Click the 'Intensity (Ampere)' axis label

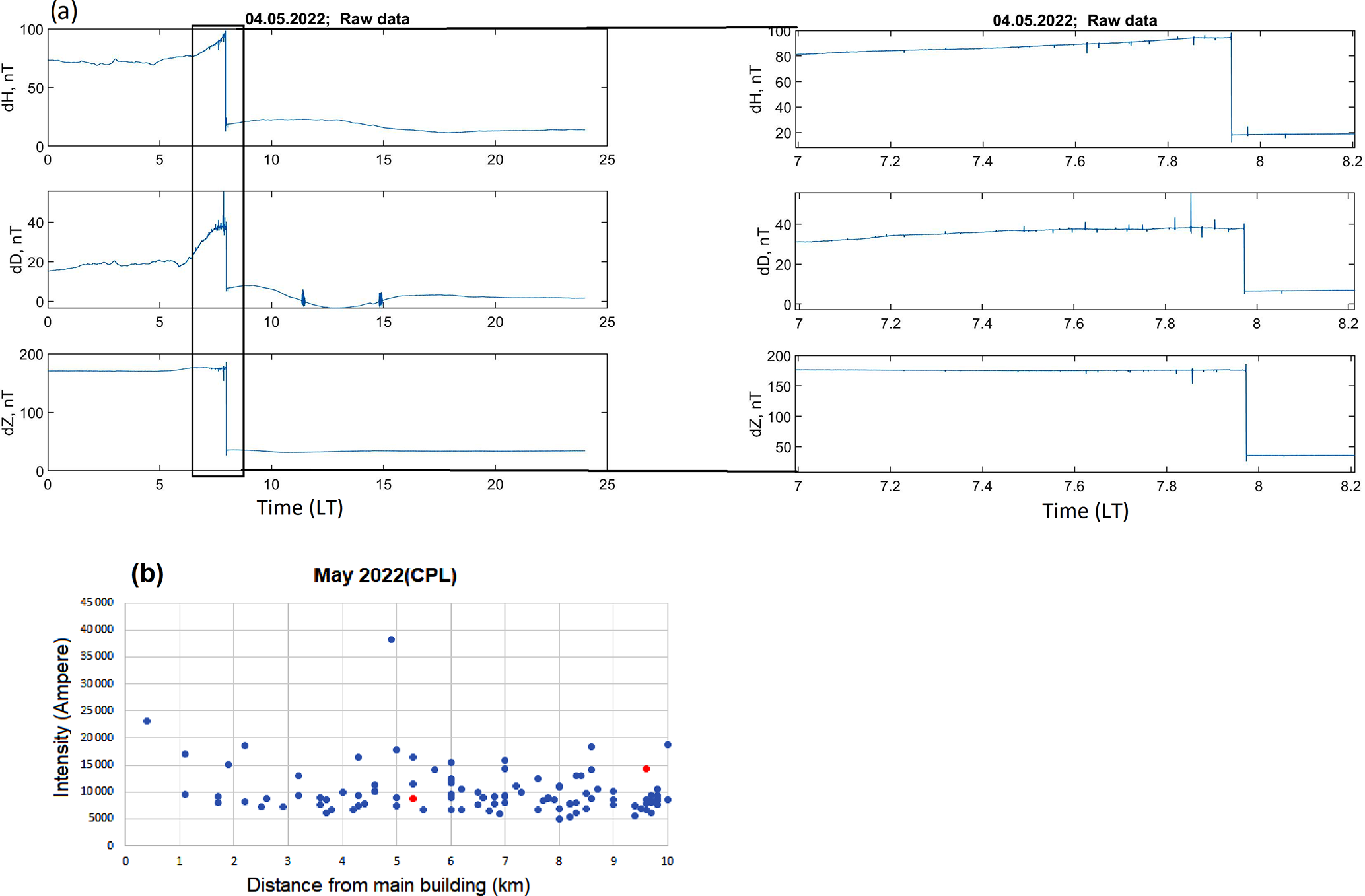[61, 717]
